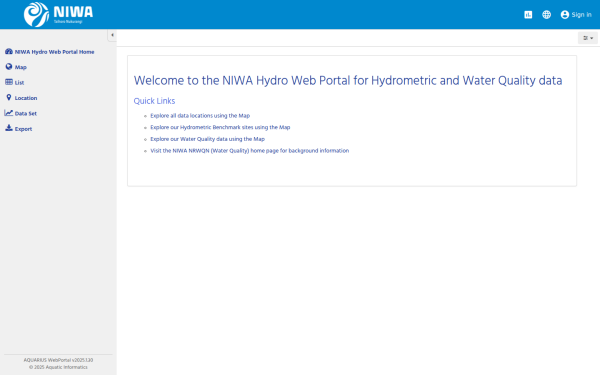This screenshot has height=375, width=600.
Task: Click the Welcome to the NIWA heading
Action: [348, 81]
